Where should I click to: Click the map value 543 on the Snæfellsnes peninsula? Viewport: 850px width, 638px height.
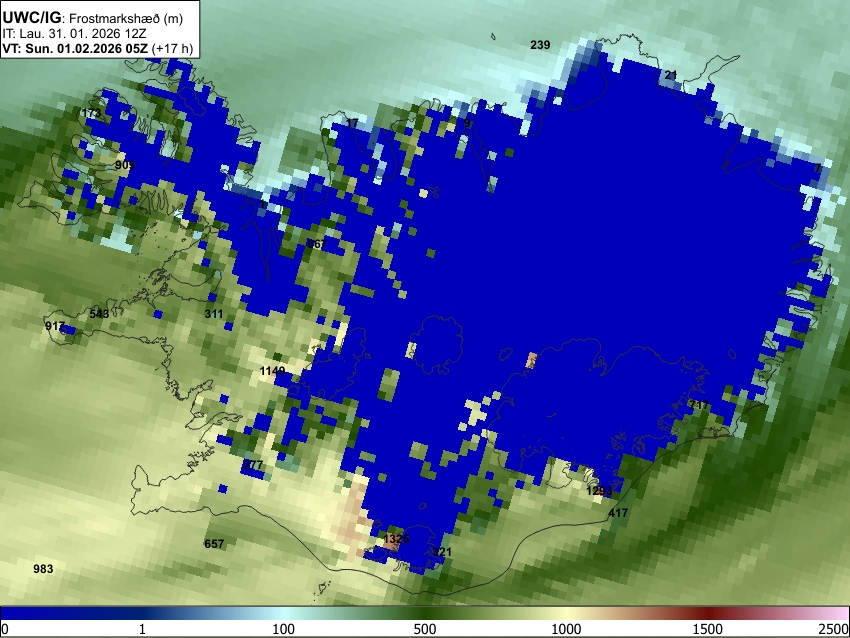click(99, 314)
